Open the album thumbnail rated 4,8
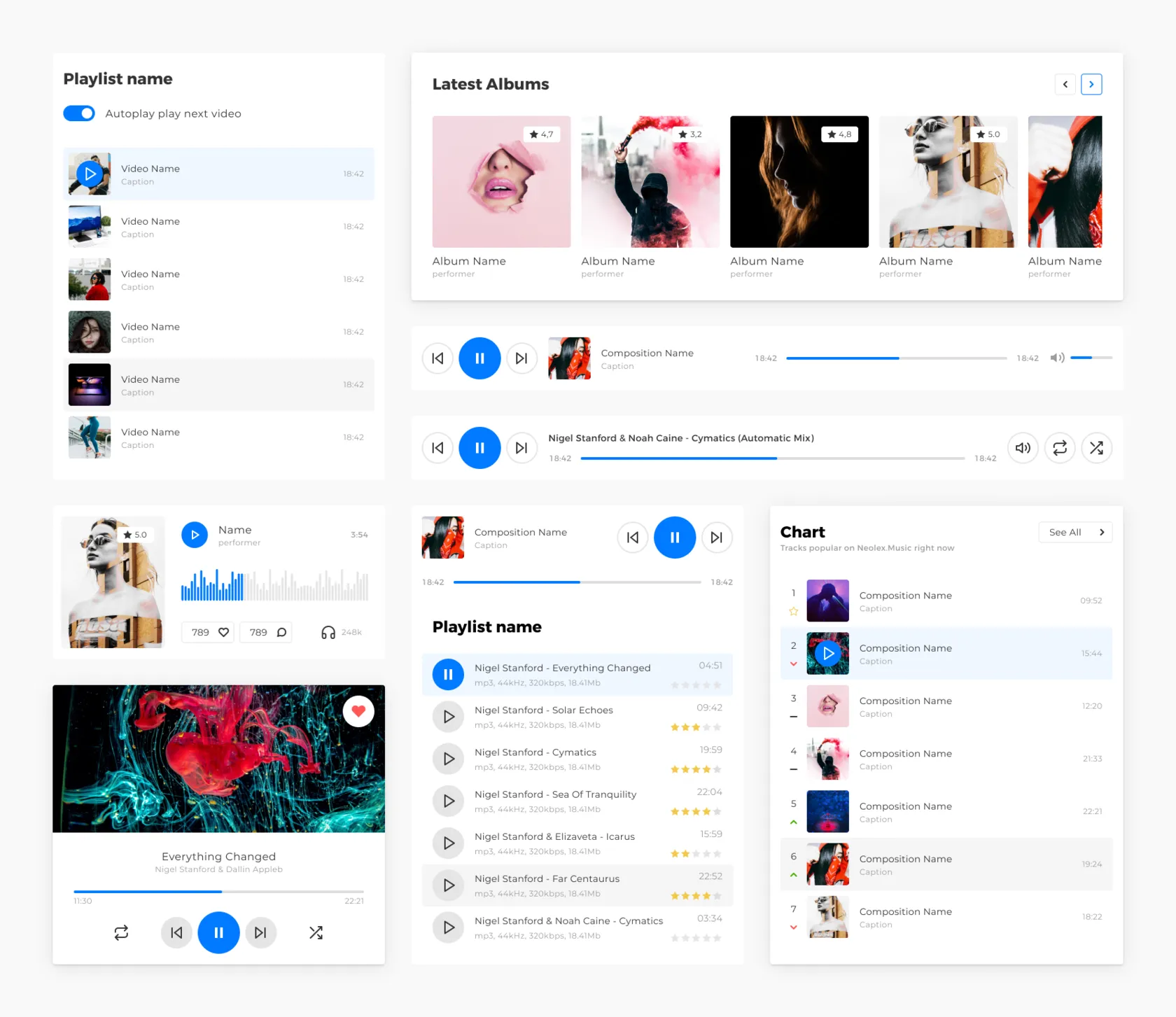The image size is (1176, 1017). point(799,181)
